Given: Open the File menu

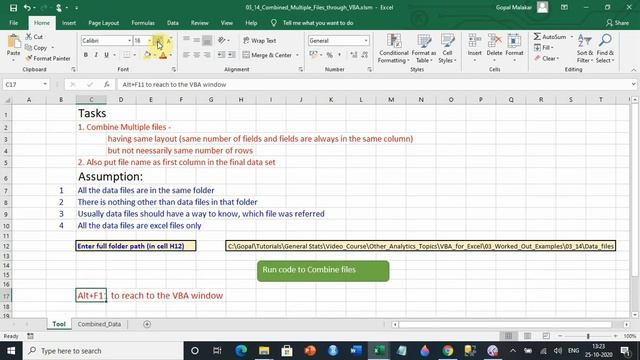Looking at the screenshot, I should tap(13, 23).
